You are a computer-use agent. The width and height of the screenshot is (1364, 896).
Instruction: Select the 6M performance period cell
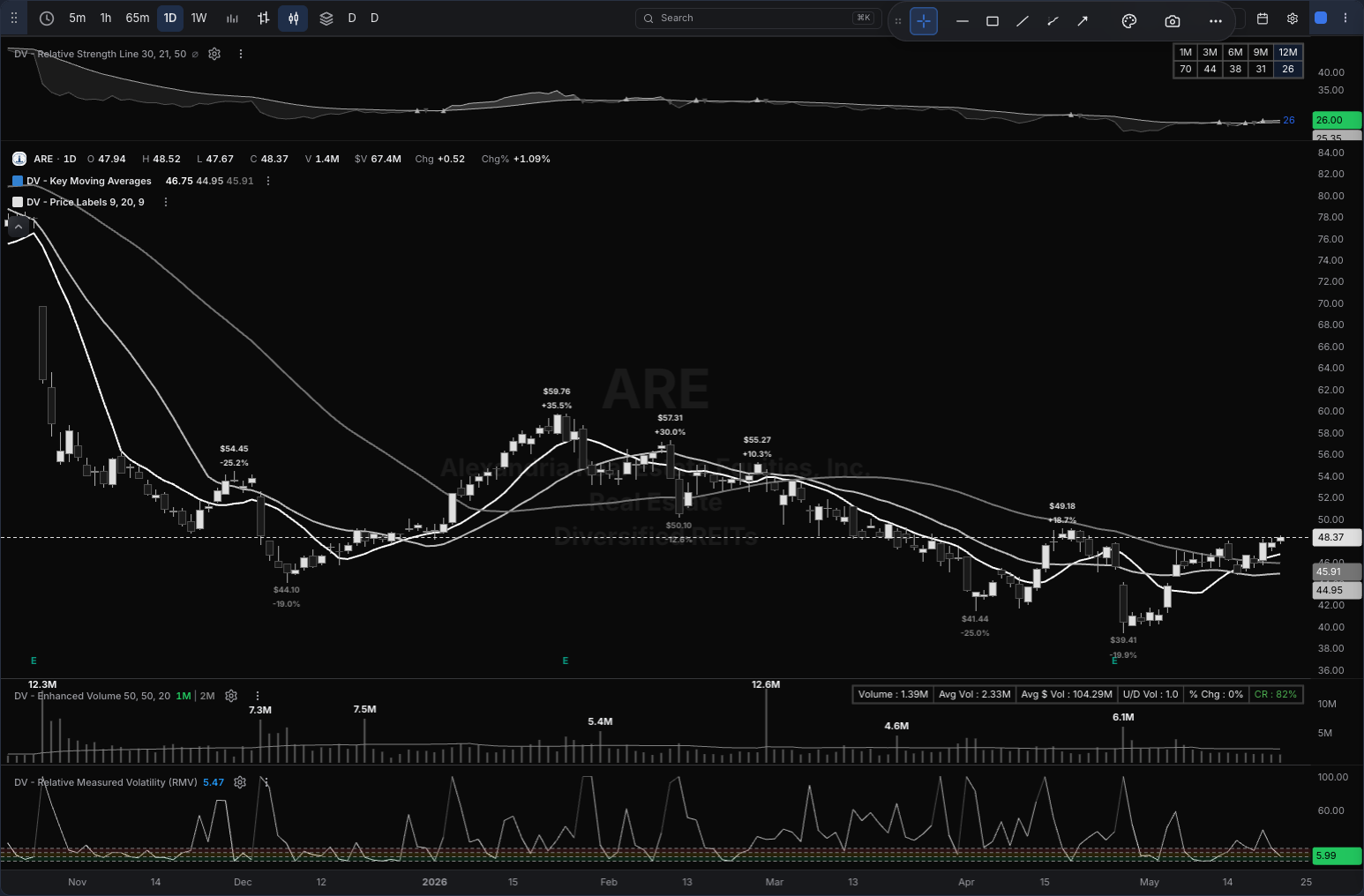[x=1235, y=52]
